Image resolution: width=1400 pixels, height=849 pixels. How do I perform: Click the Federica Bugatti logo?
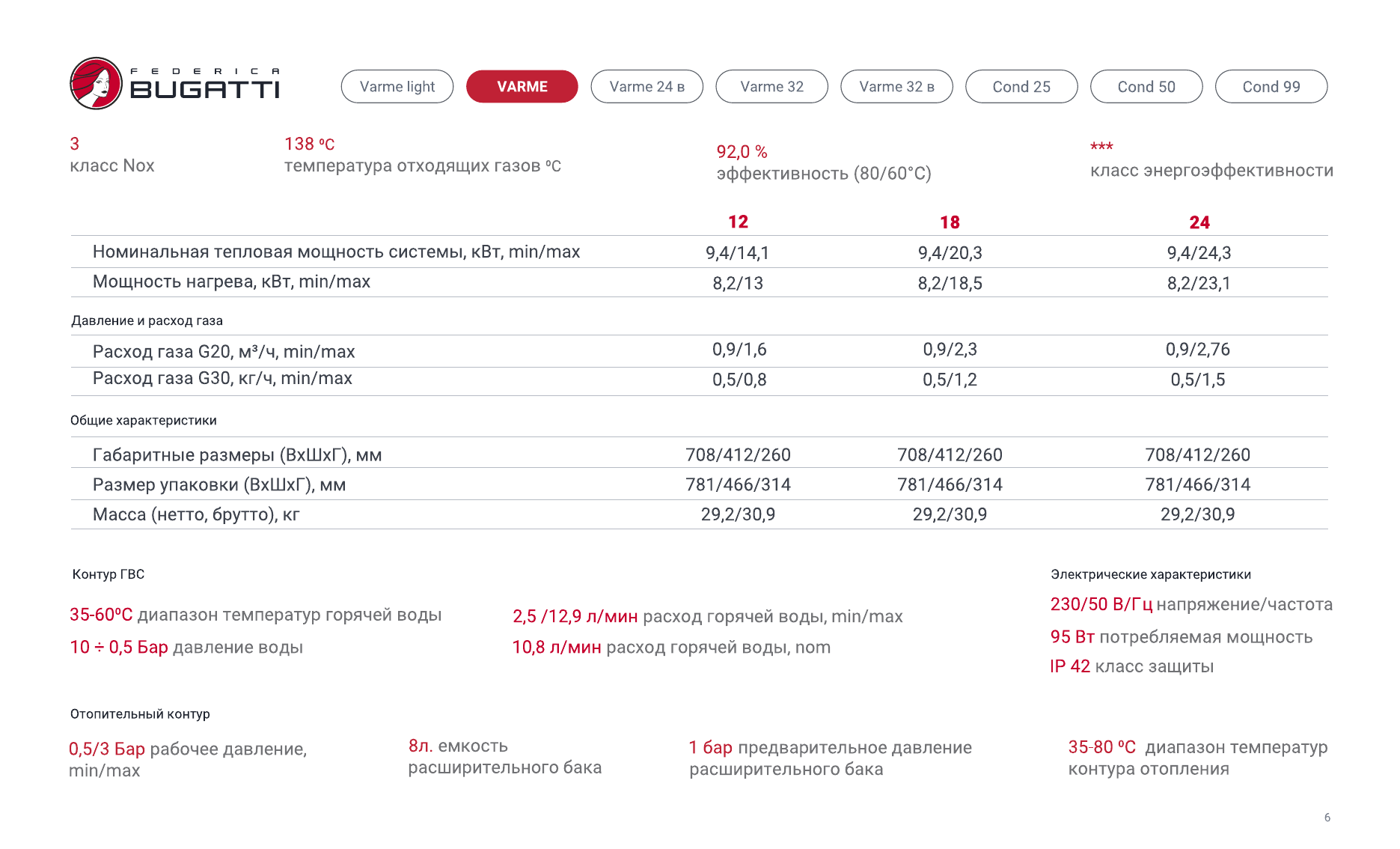[174, 84]
